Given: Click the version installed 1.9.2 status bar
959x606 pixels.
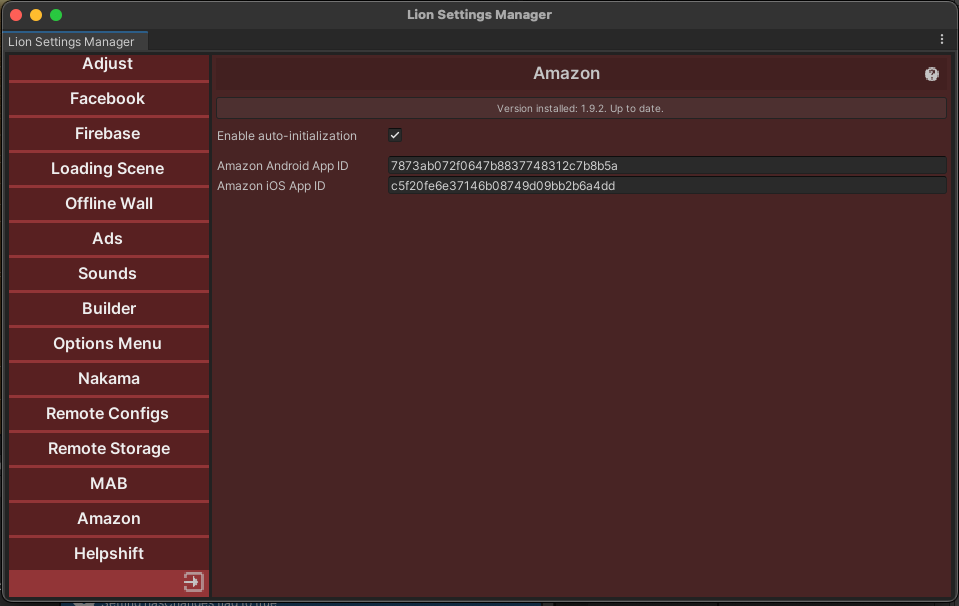Looking at the screenshot, I should coord(581,108).
